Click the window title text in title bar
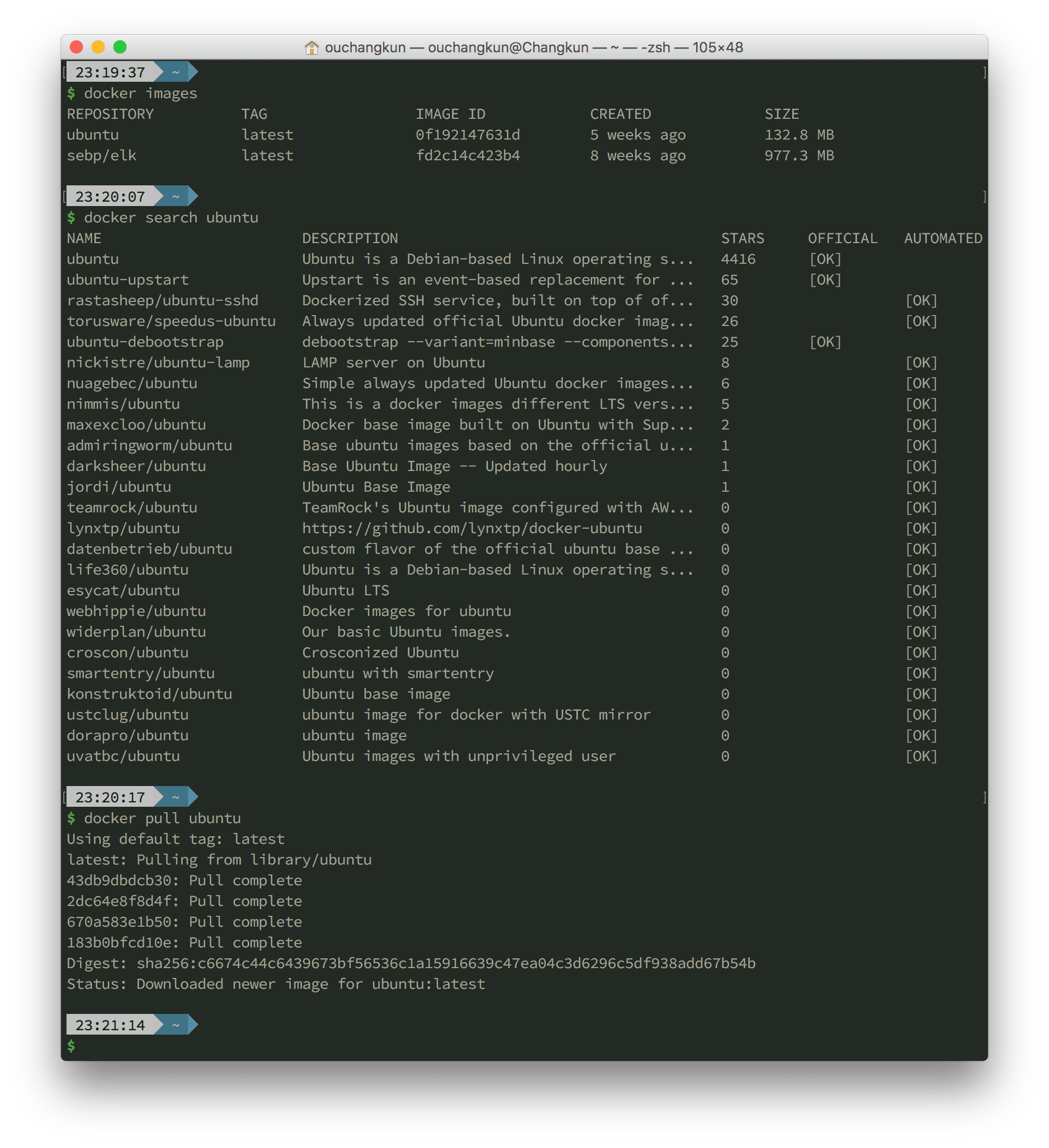The image size is (1049, 1148). [534, 47]
